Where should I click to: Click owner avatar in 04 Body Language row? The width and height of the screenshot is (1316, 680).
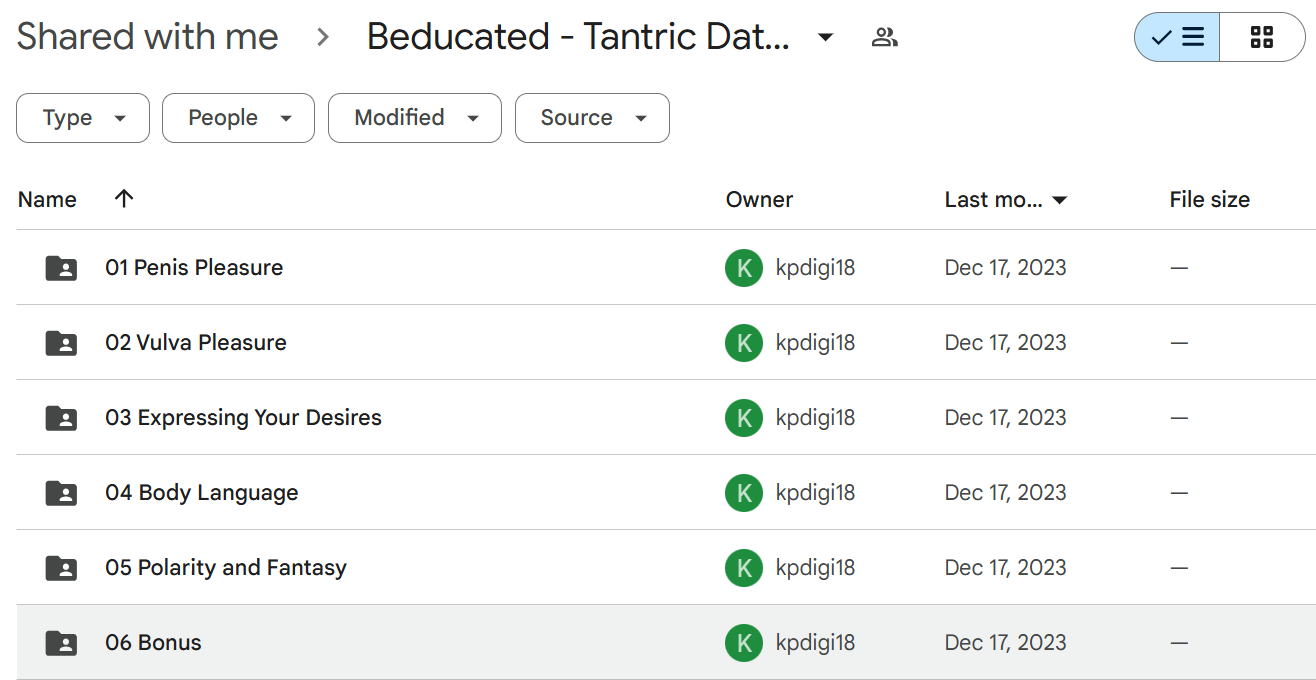click(744, 493)
